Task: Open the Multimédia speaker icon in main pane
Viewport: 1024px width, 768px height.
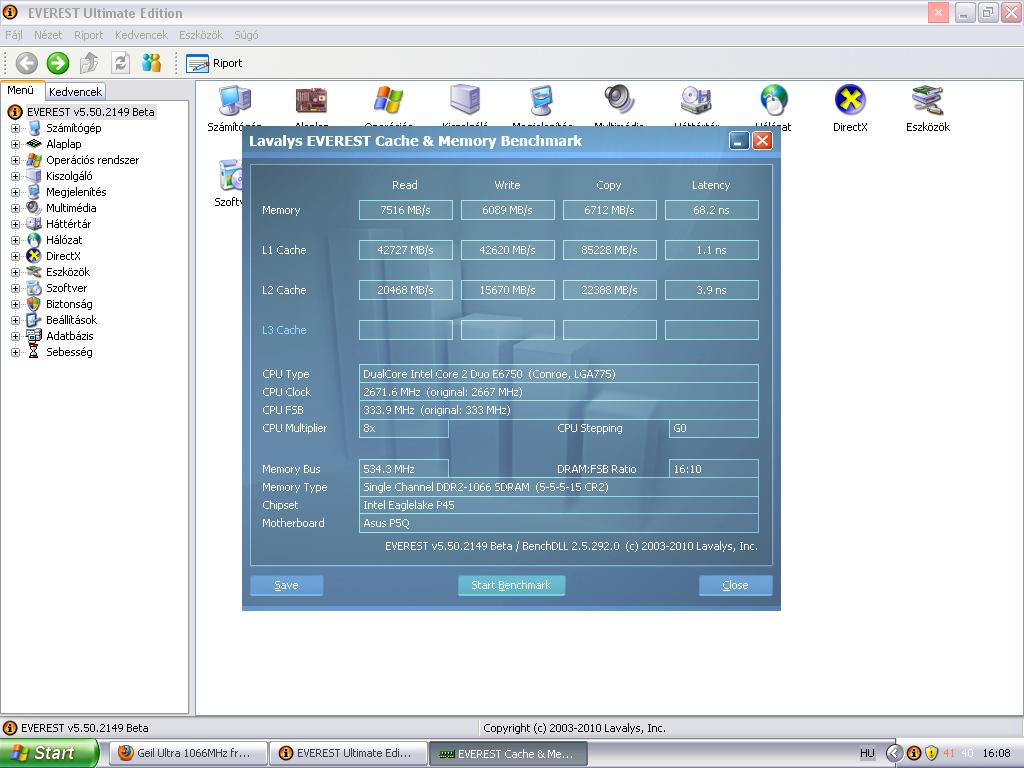Action: tap(619, 101)
